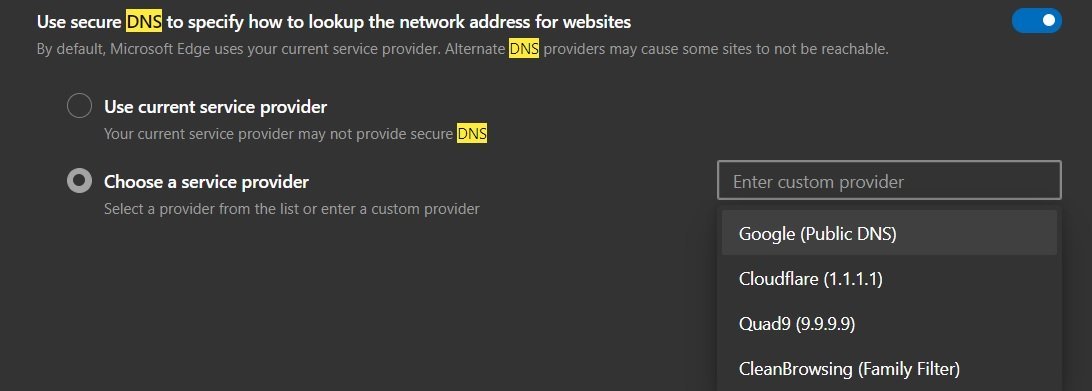Viewport: 1092px width, 391px height.
Task: Select the Choose a service provider radio button
Action: click(79, 181)
